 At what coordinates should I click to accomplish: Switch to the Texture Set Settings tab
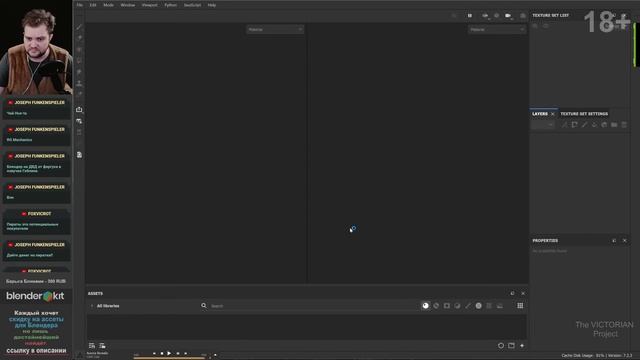(x=584, y=114)
